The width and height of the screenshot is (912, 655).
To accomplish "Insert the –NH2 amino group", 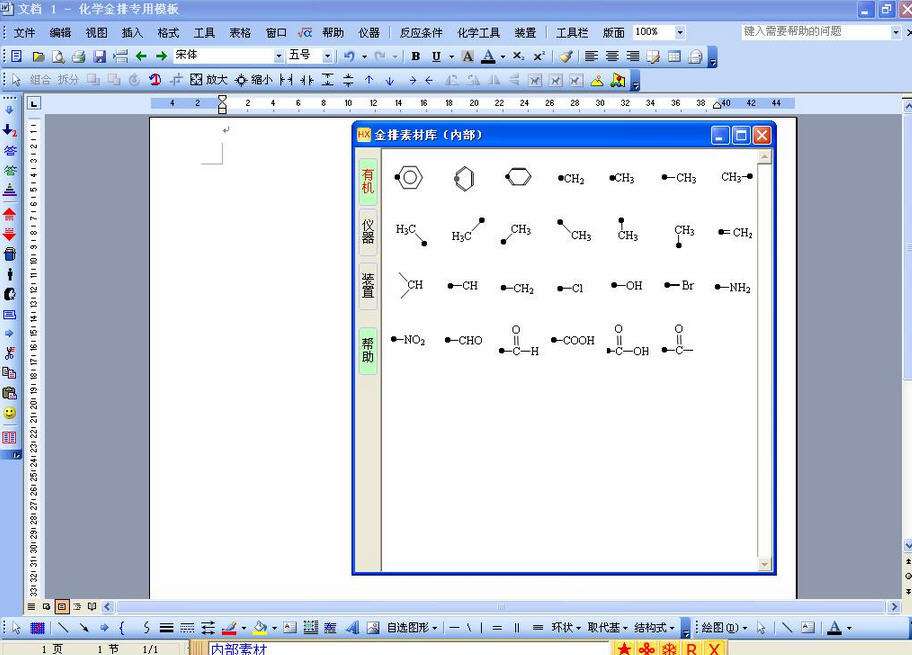I will [733, 287].
